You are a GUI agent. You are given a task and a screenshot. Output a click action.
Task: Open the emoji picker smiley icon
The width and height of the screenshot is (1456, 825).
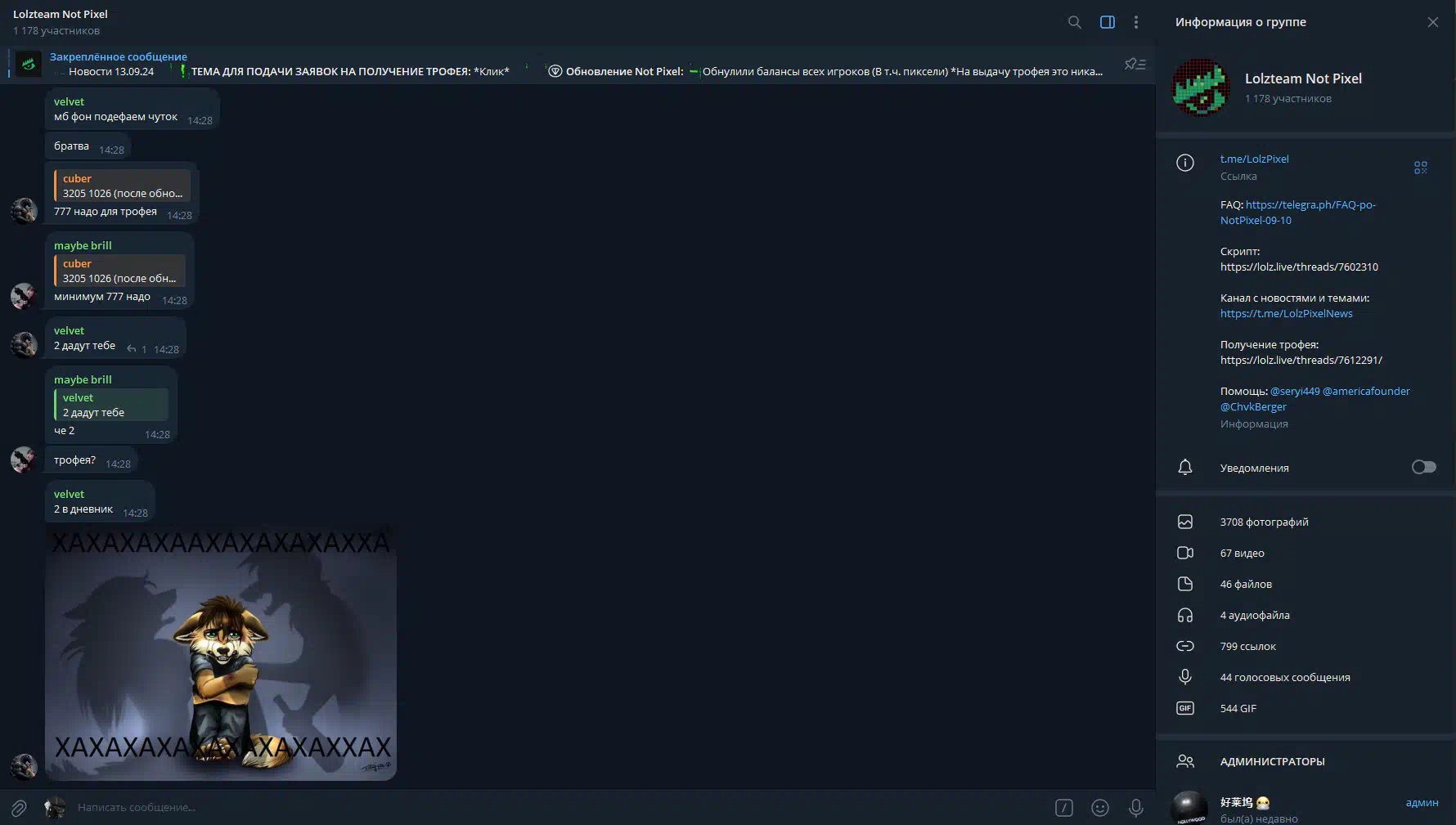(1100, 808)
